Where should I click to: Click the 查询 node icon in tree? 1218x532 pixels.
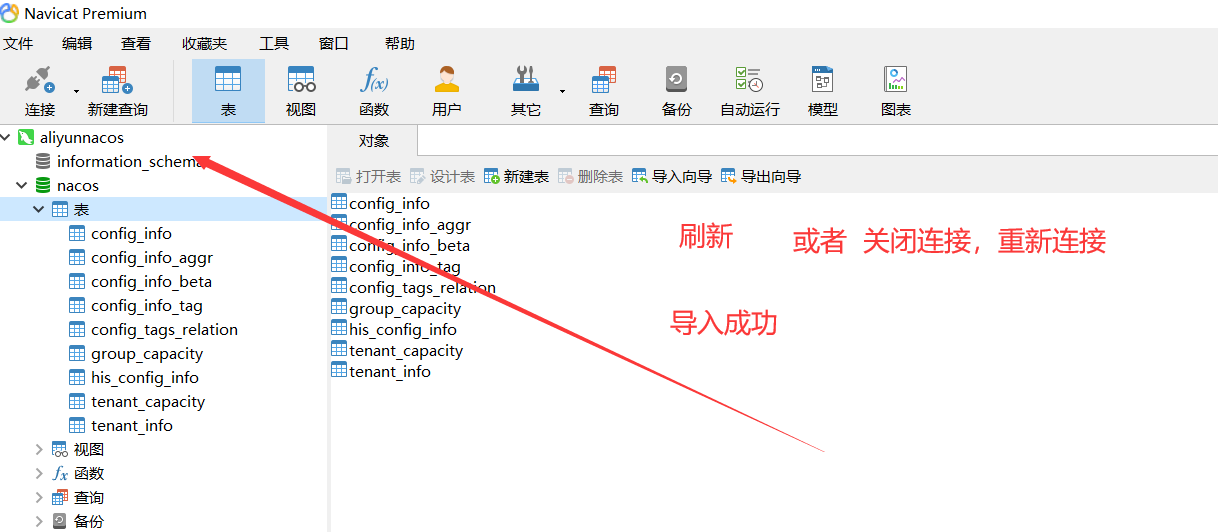click(60, 497)
